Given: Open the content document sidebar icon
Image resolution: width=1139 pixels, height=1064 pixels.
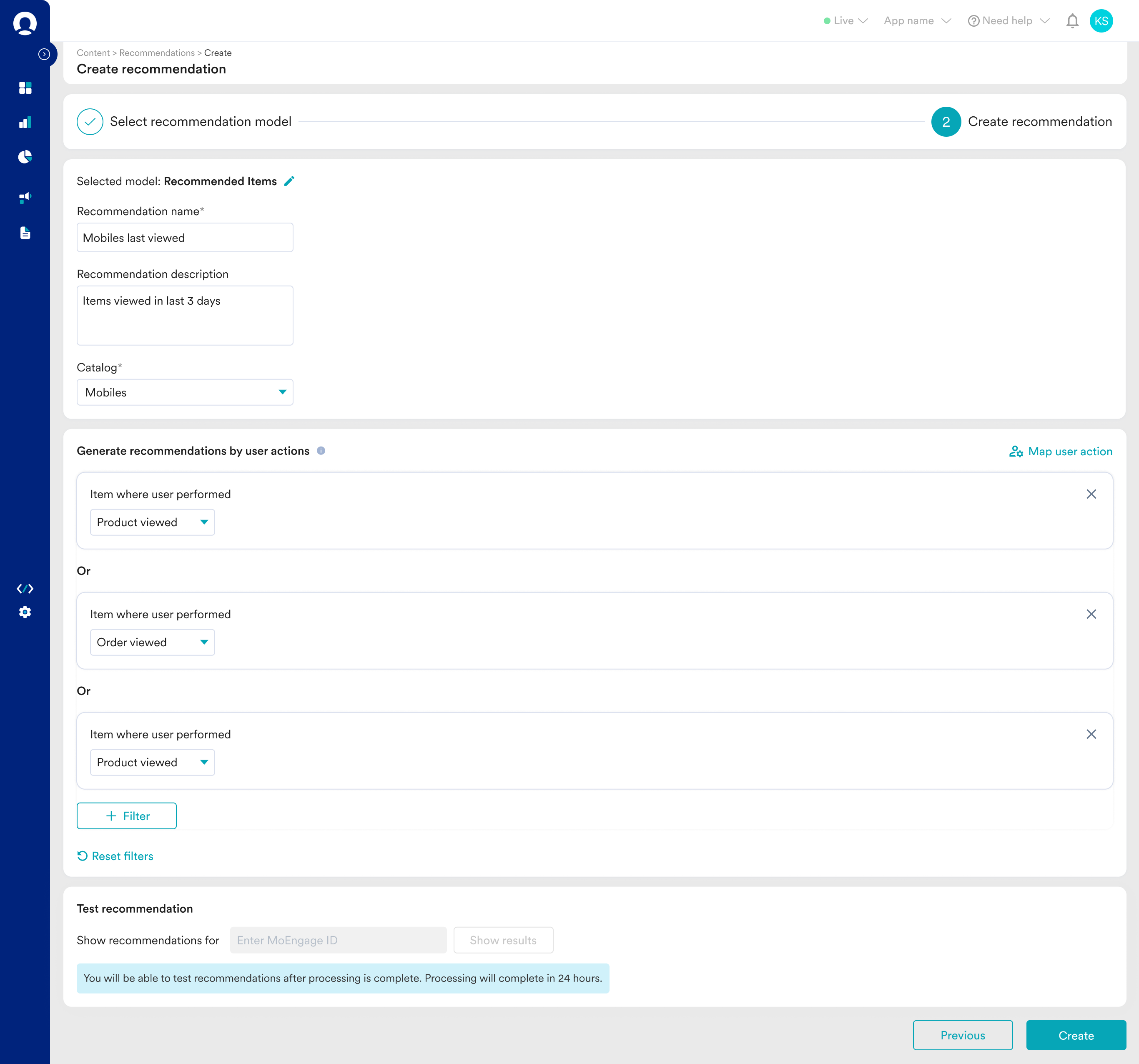Looking at the screenshot, I should click(x=25, y=233).
